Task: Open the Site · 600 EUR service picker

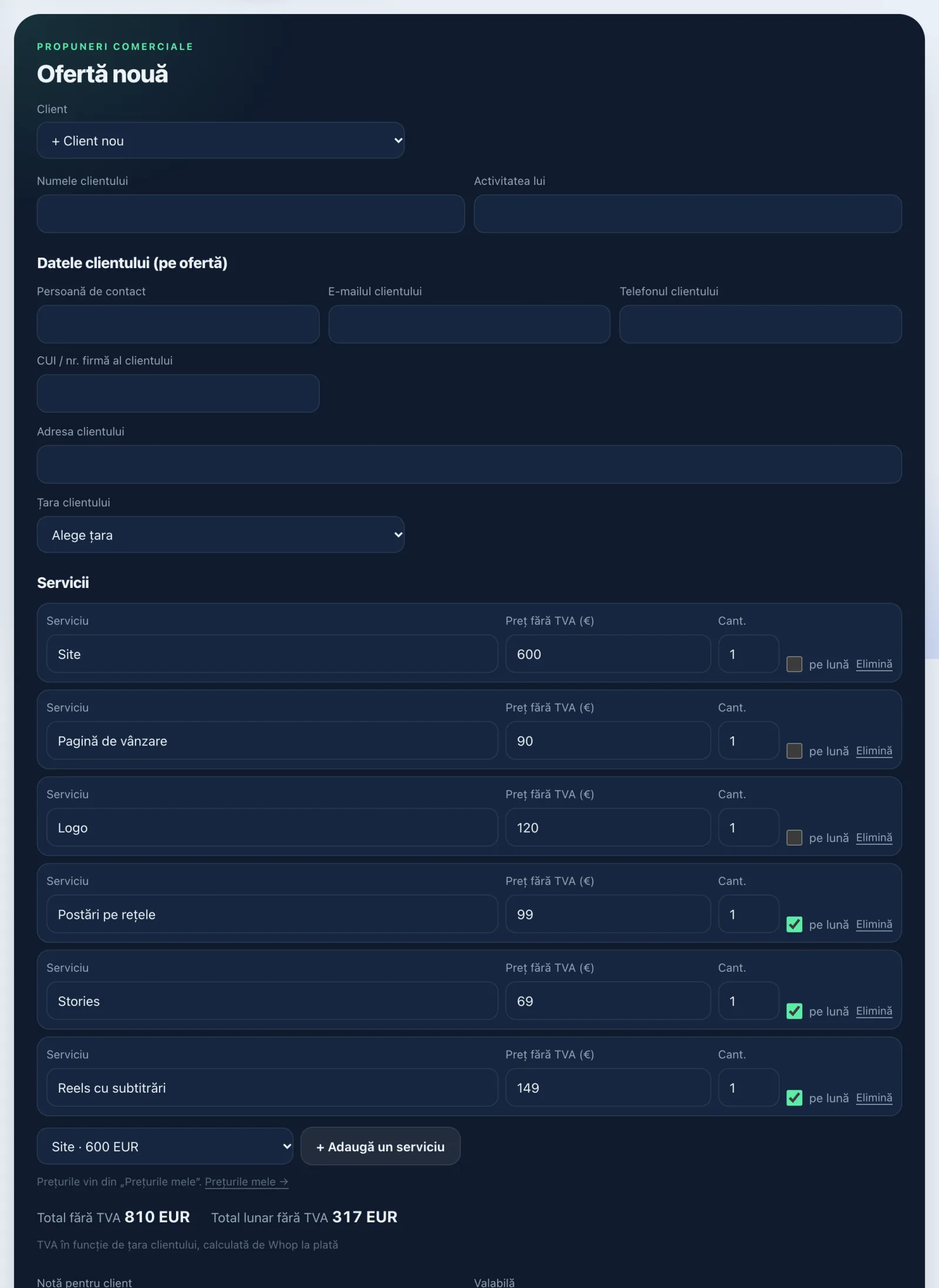Action: [x=165, y=1146]
